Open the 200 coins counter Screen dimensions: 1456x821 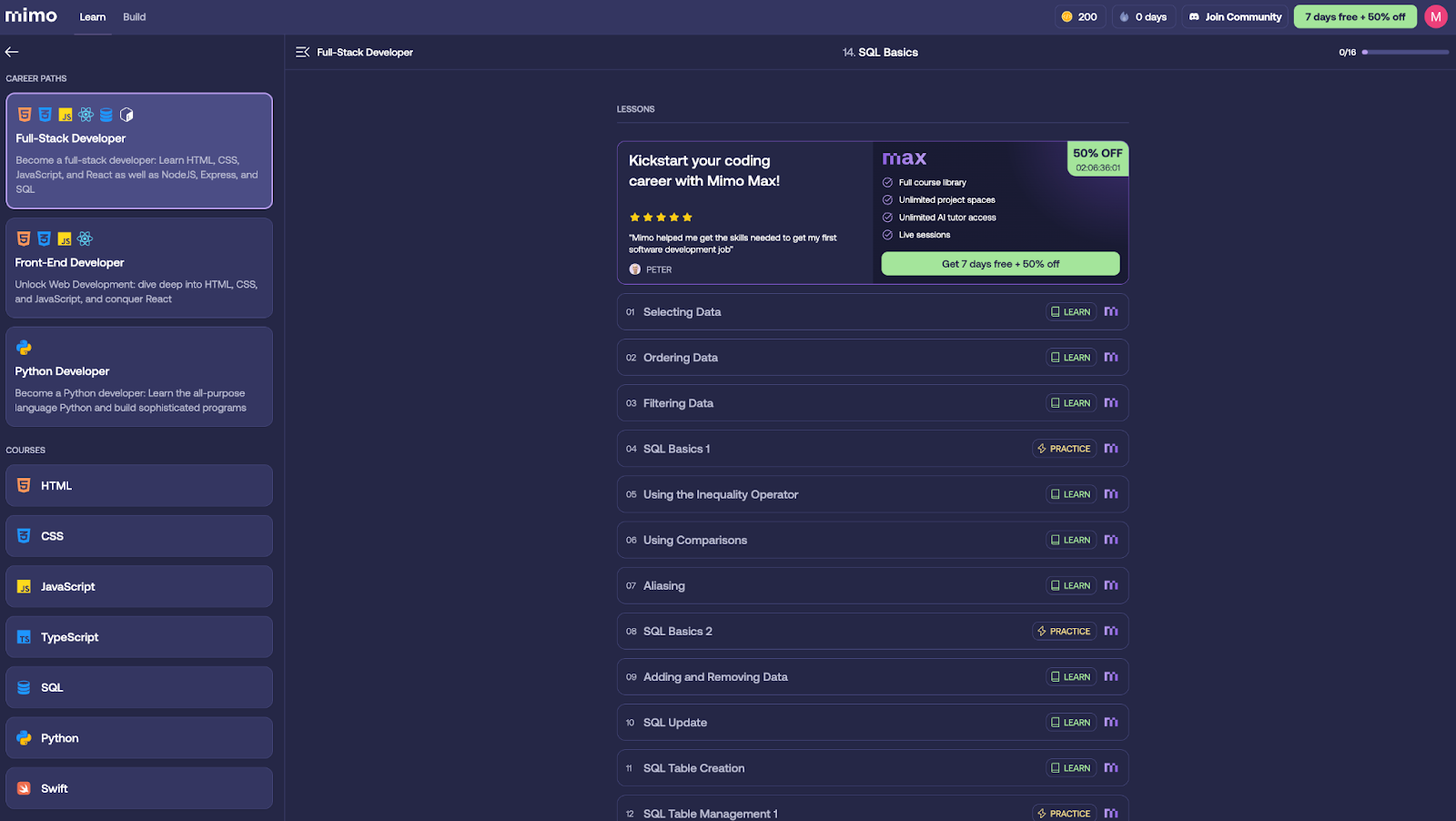pyautogui.click(x=1079, y=16)
